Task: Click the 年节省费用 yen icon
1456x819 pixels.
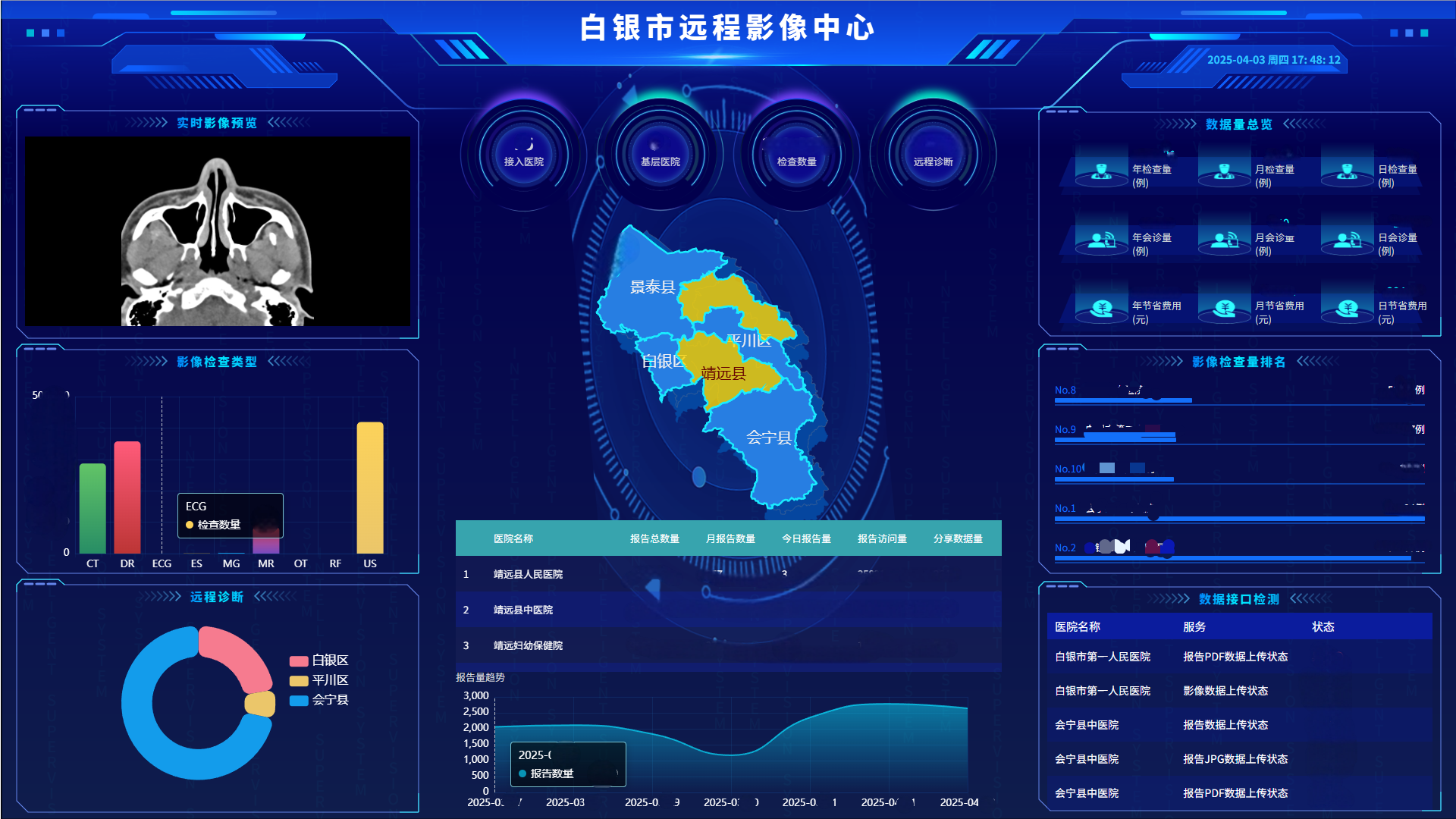Action: (1101, 309)
